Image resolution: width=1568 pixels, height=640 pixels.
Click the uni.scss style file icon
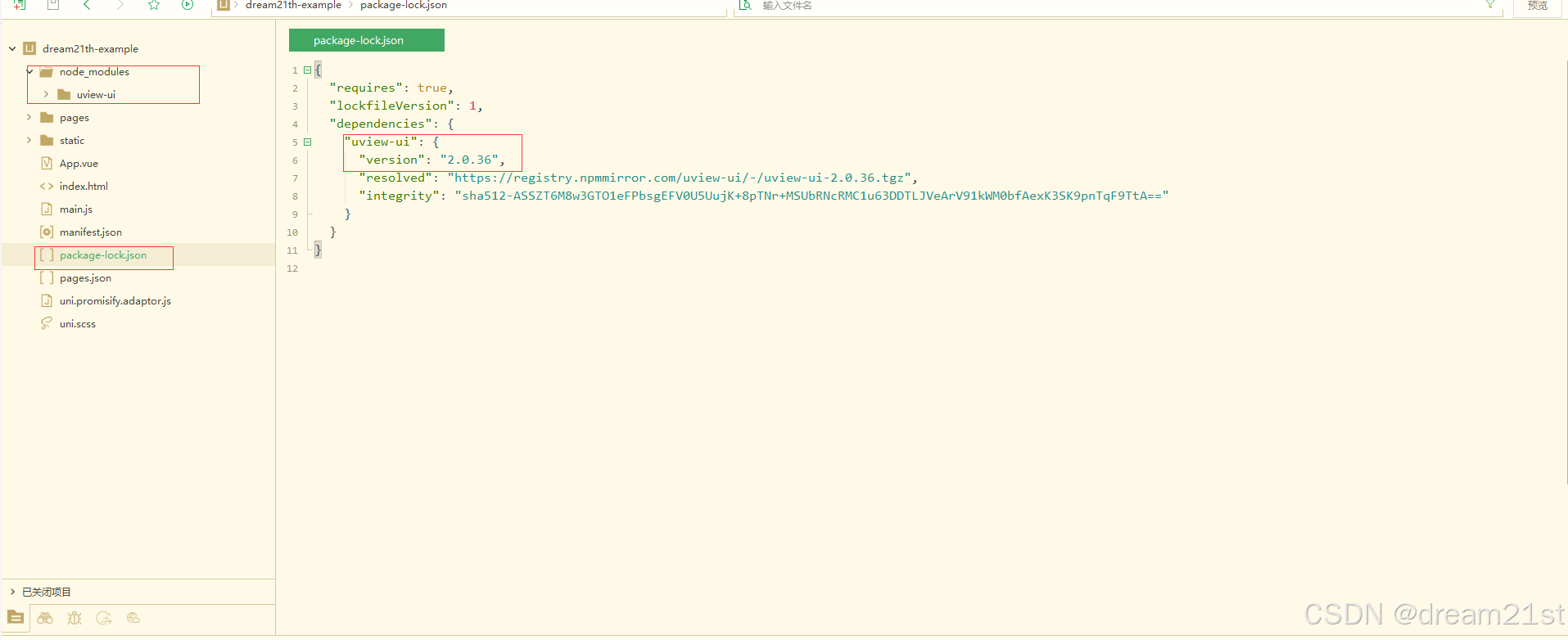tap(47, 323)
